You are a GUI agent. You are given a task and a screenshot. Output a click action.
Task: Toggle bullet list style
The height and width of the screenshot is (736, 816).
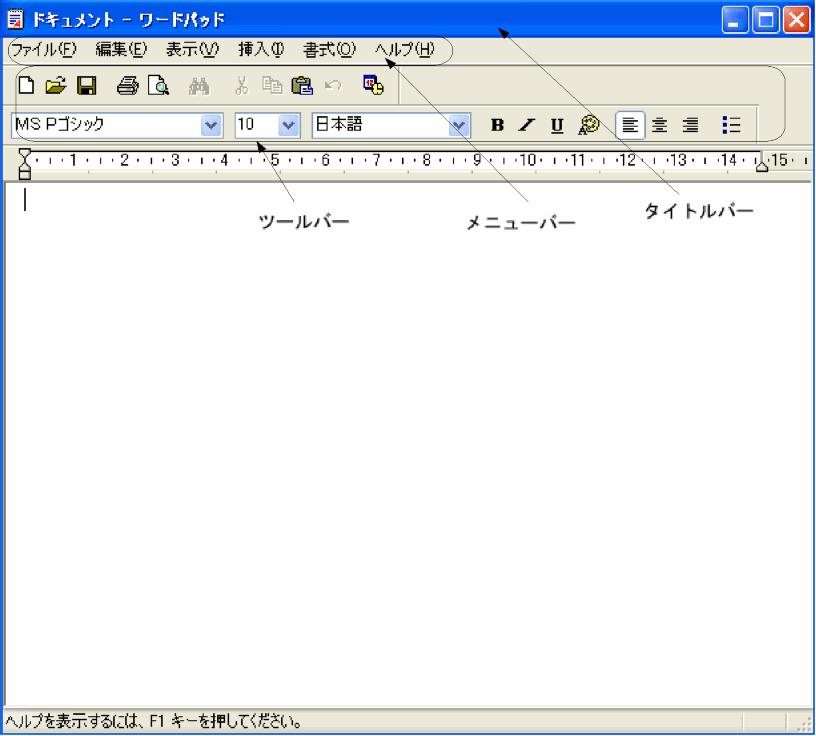tap(731, 125)
